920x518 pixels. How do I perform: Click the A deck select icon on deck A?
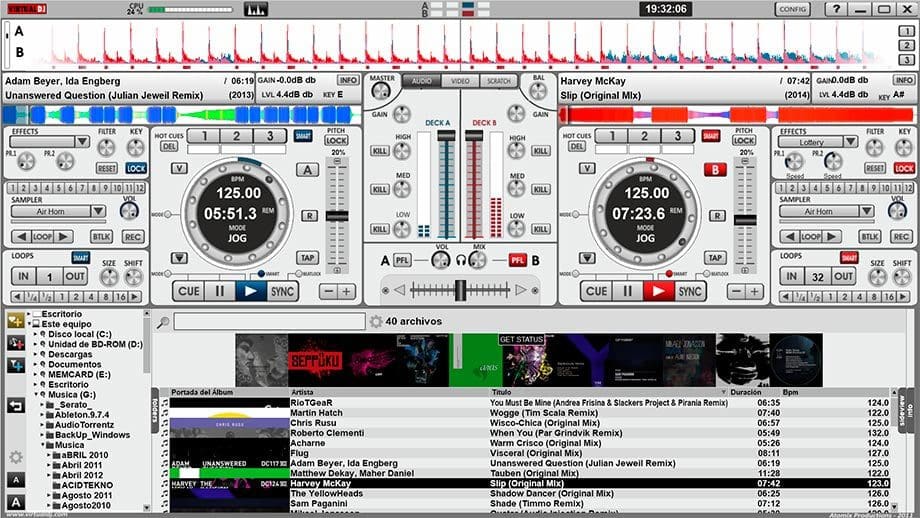tap(307, 170)
